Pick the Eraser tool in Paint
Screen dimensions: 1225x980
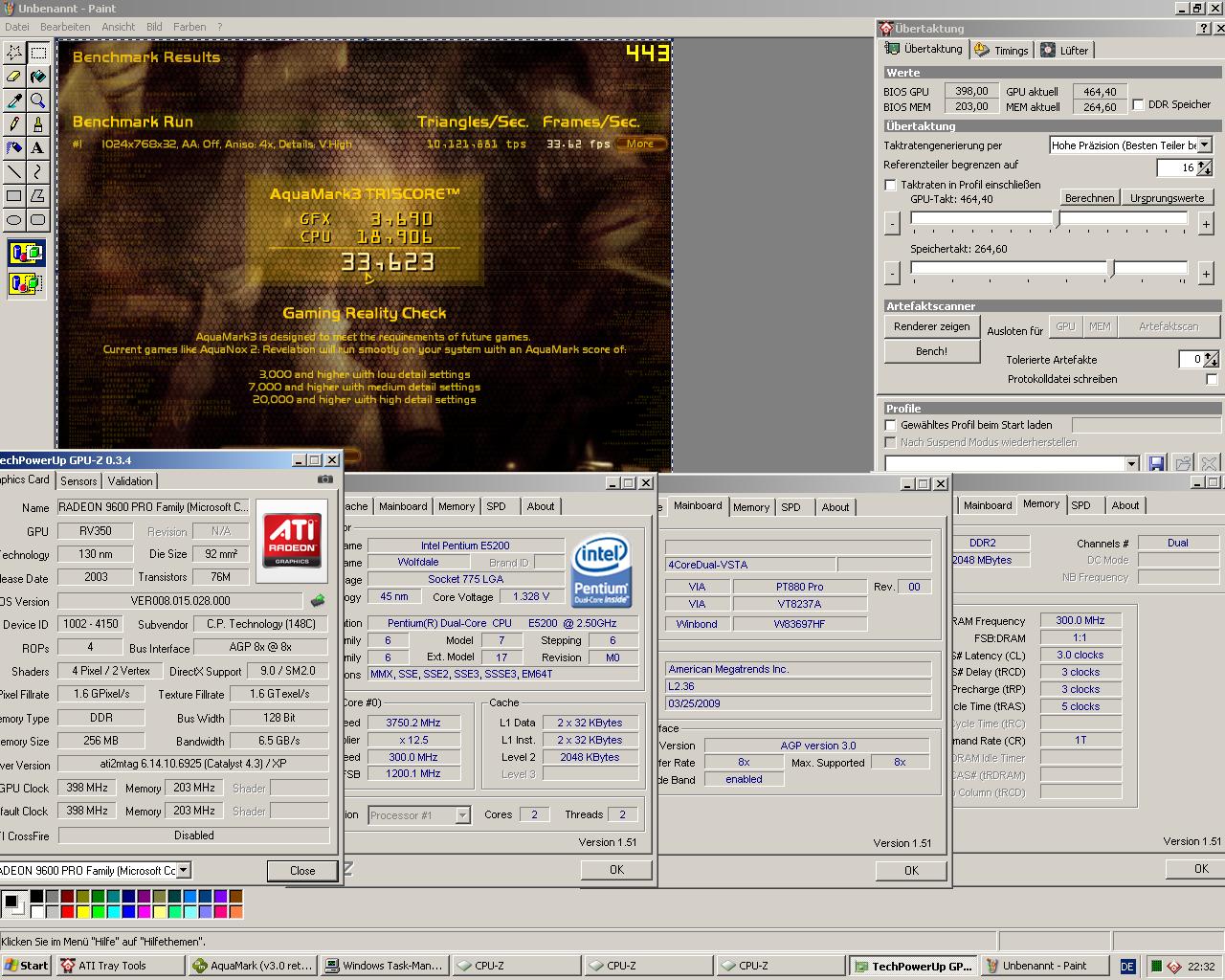coord(14,76)
